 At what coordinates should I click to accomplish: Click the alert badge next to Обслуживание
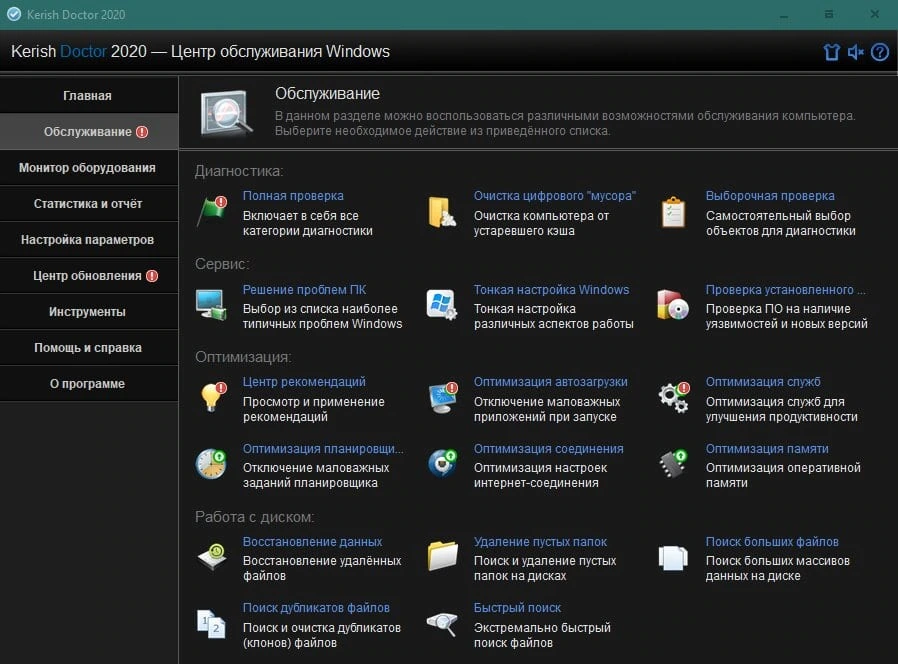[142, 132]
